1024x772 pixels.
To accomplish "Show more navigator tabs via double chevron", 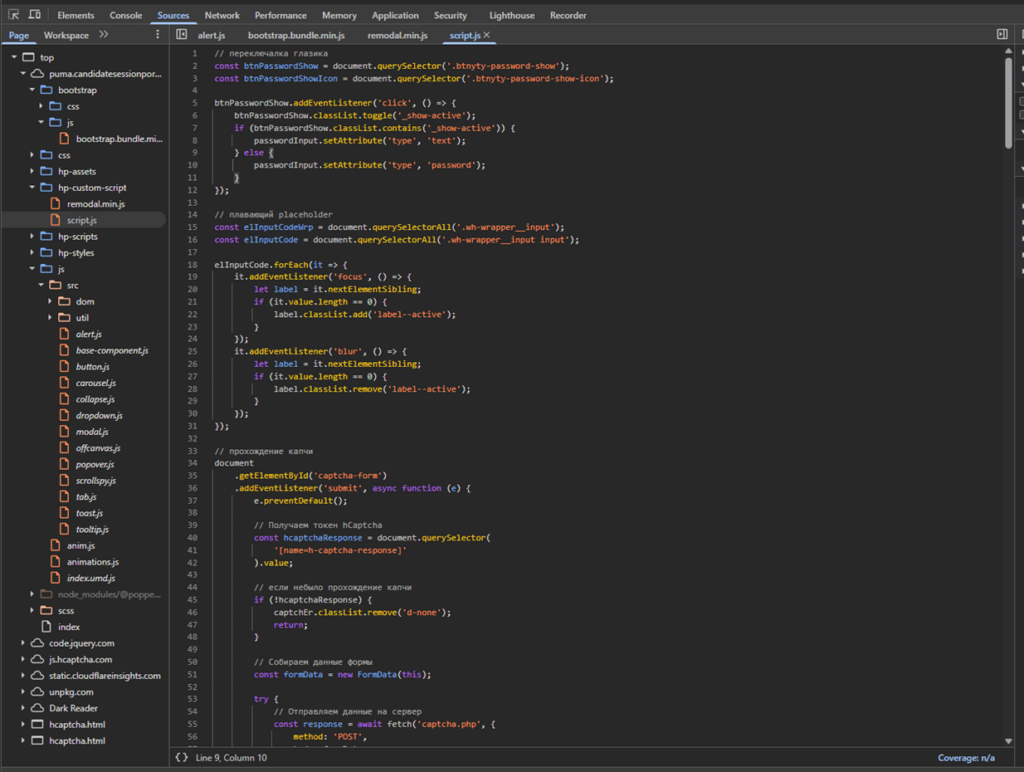I will (103, 35).
